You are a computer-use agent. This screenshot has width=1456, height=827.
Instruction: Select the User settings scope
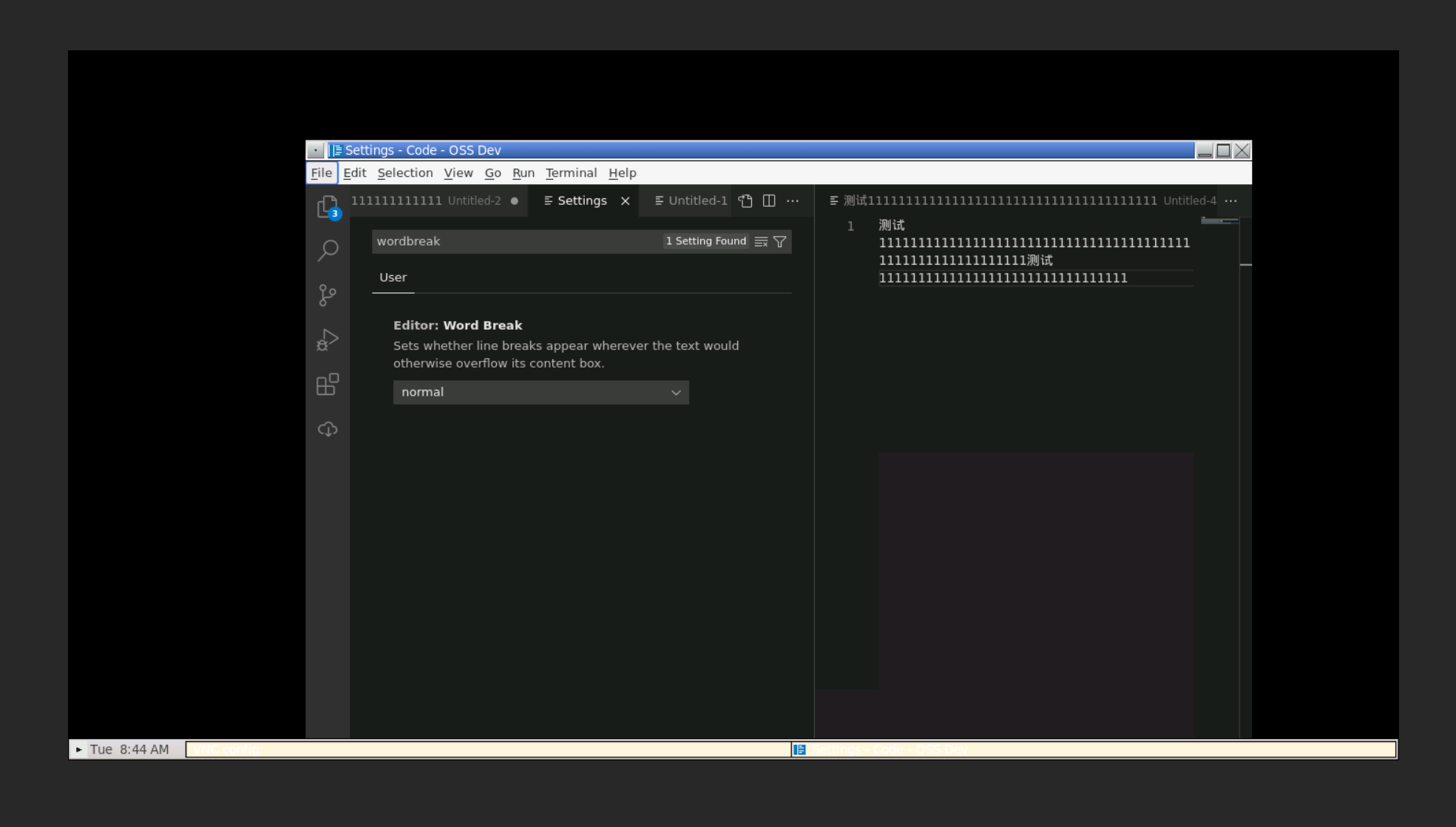[x=393, y=277]
